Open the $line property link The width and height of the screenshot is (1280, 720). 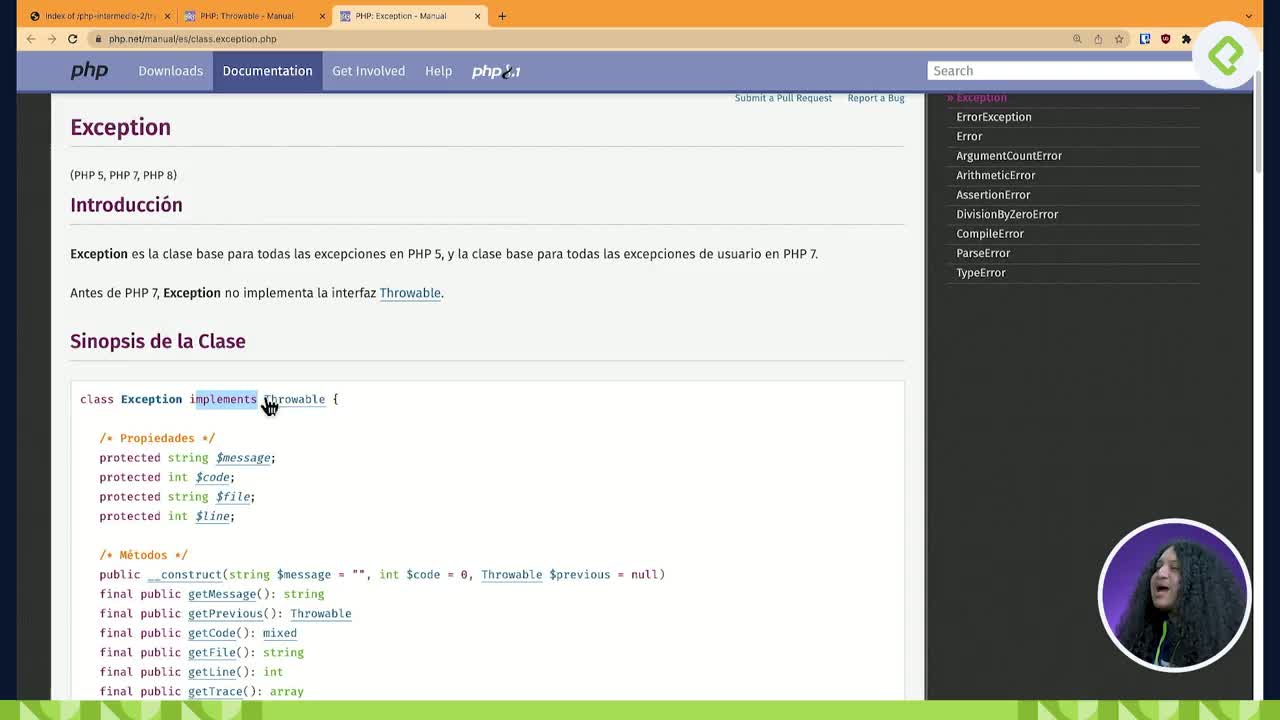[213, 516]
